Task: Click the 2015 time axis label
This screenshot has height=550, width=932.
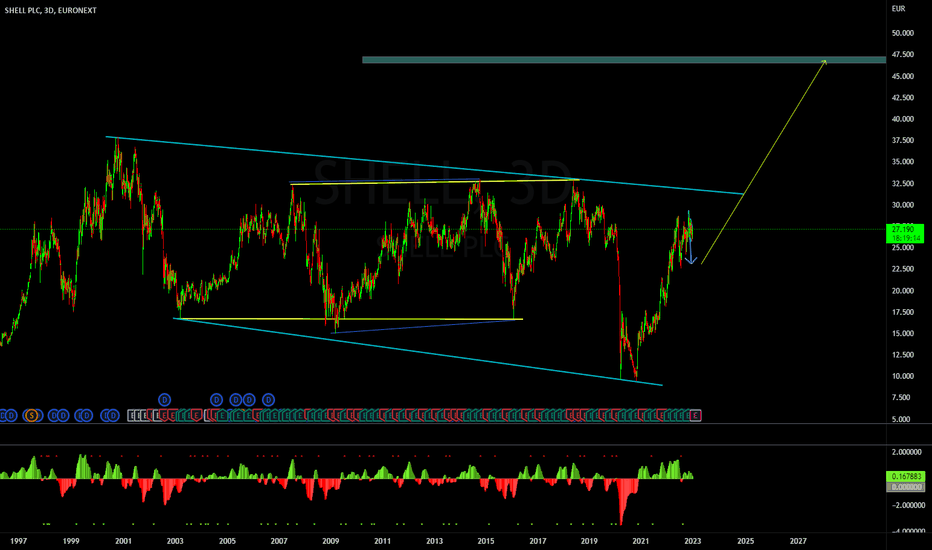Action: pos(486,540)
